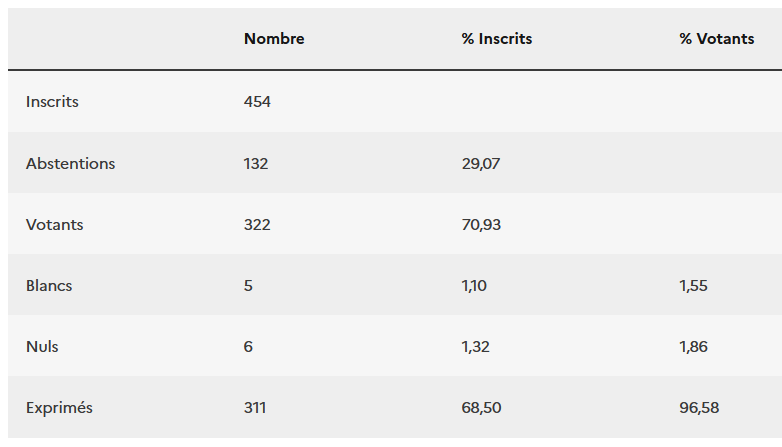The image size is (782, 447).
Task: Select the Exprimés row label
Action: [59, 408]
